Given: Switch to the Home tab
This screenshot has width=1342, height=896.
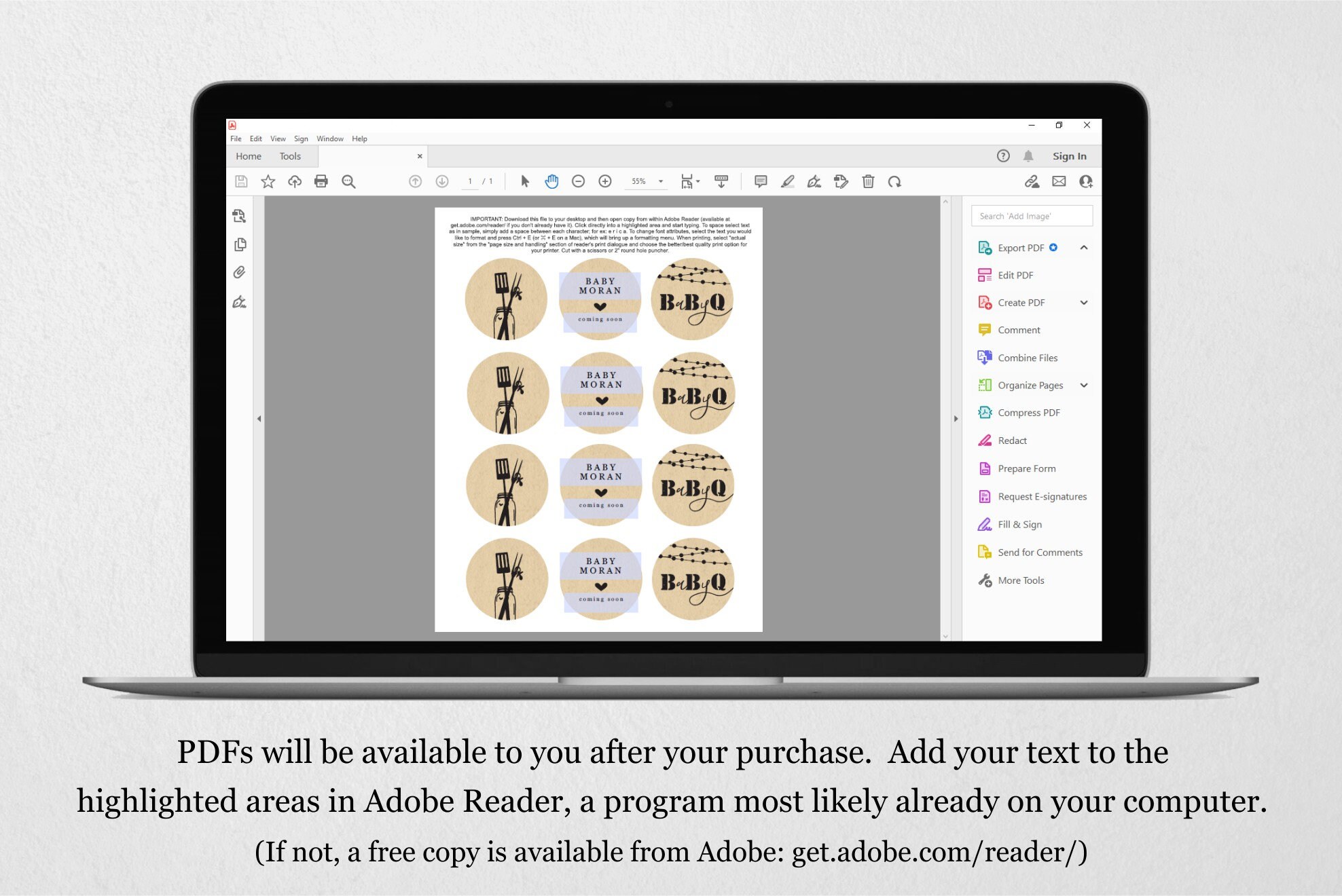Looking at the screenshot, I should tap(249, 156).
